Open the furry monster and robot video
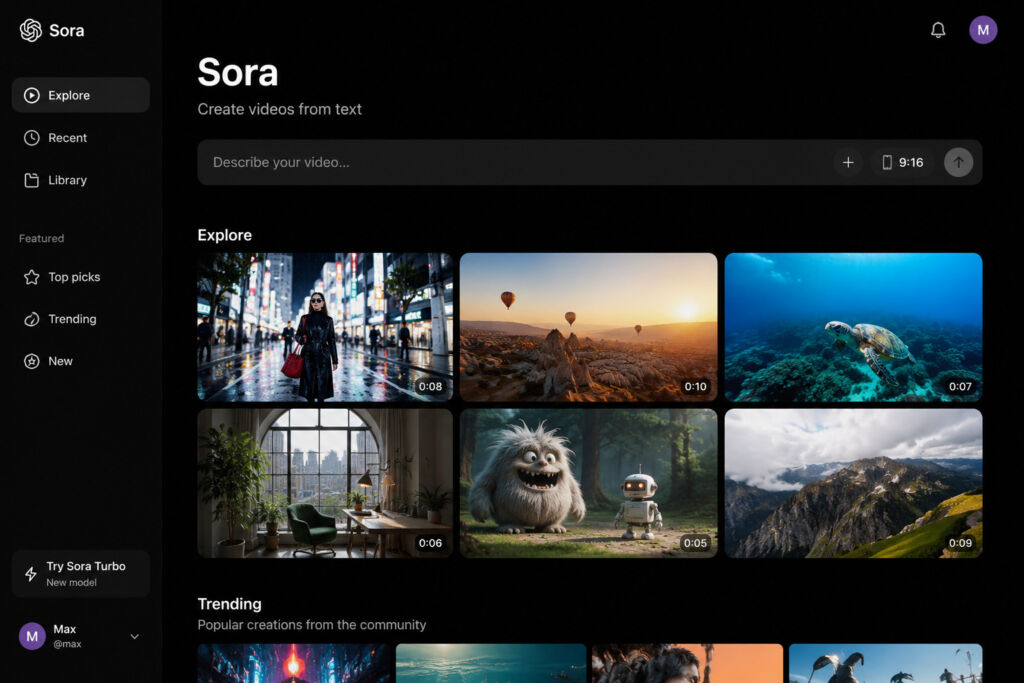1024x683 pixels. click(x=588, y=483)
